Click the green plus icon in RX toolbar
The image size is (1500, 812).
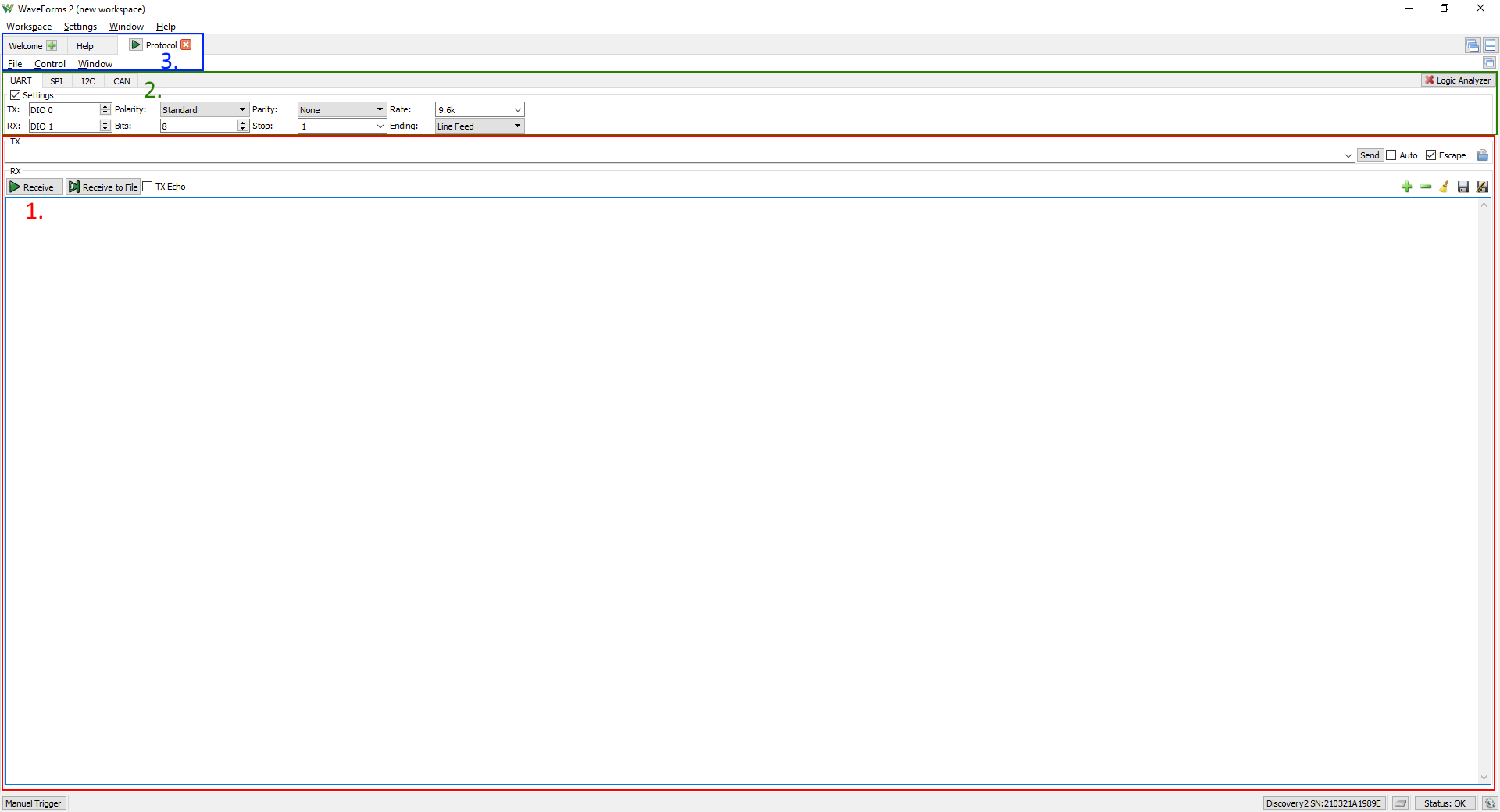[x=1407, y=187]
